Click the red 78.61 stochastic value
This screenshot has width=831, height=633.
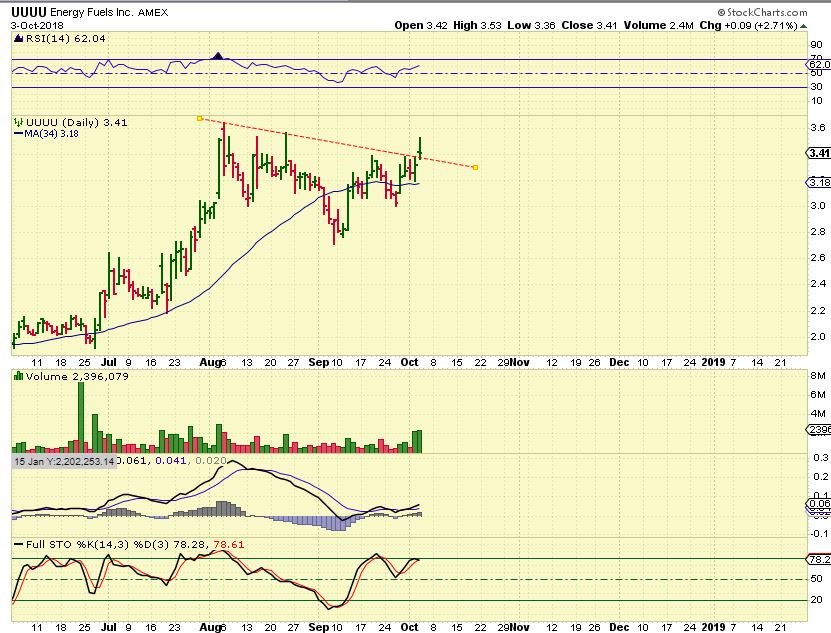point(228,544)
